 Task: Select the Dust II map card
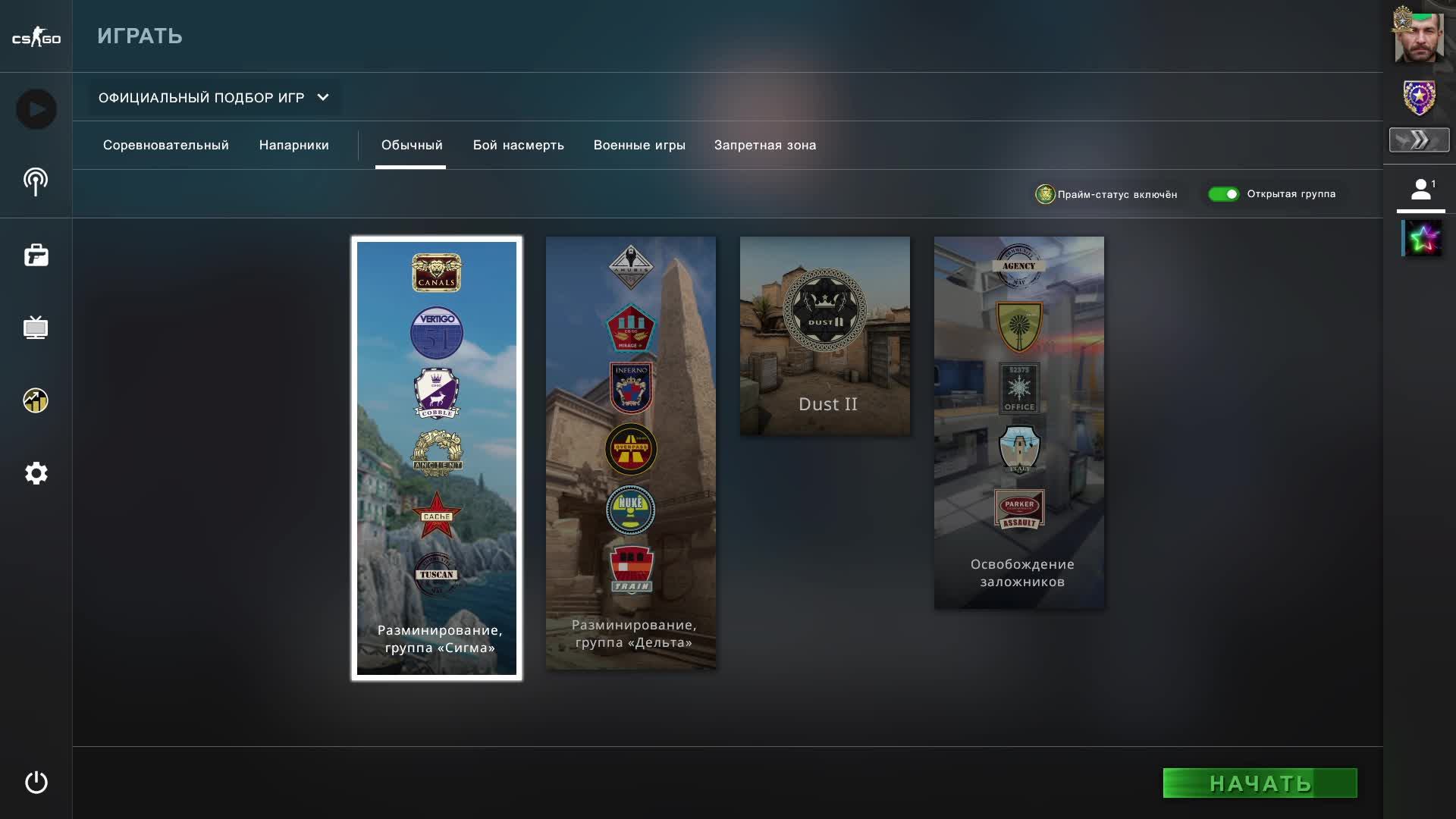click(825, 335)
